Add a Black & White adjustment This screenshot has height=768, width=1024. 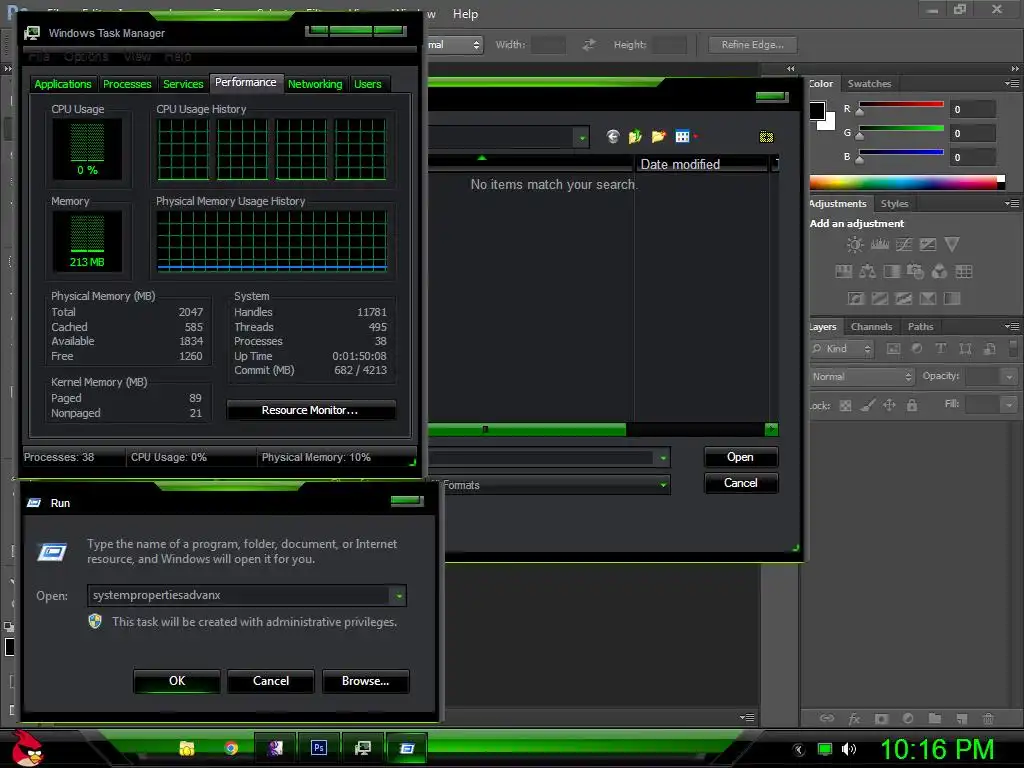pos(891,272)
